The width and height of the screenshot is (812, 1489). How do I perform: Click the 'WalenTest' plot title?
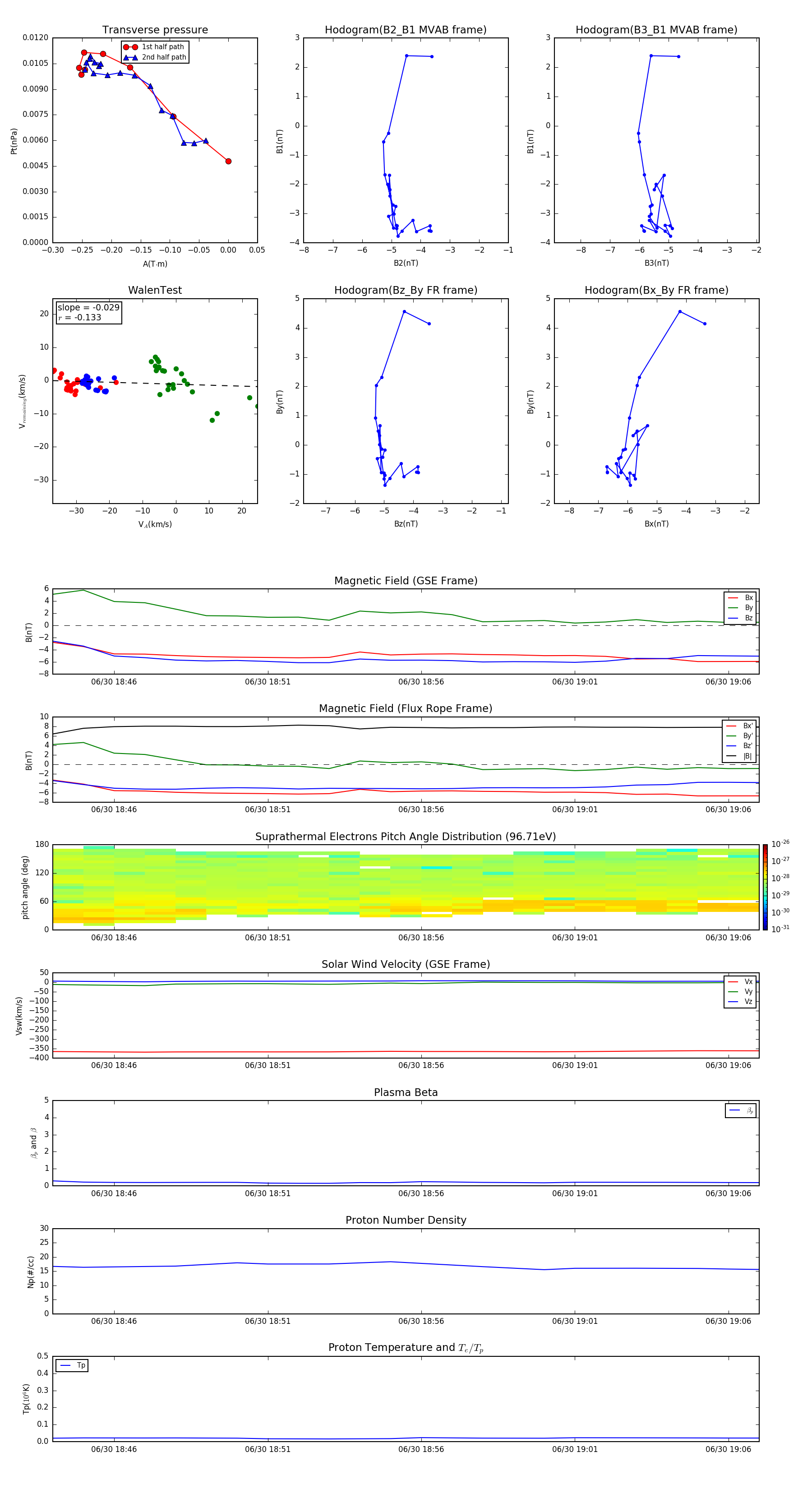coord(155,290)
